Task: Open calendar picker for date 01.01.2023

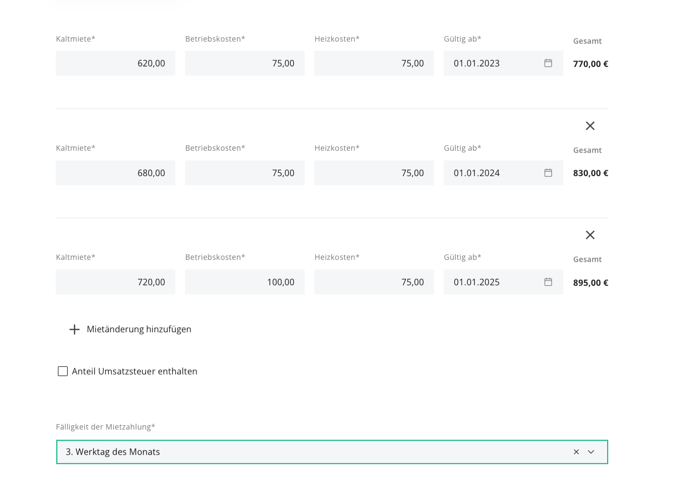Action: tap(548, 63)
